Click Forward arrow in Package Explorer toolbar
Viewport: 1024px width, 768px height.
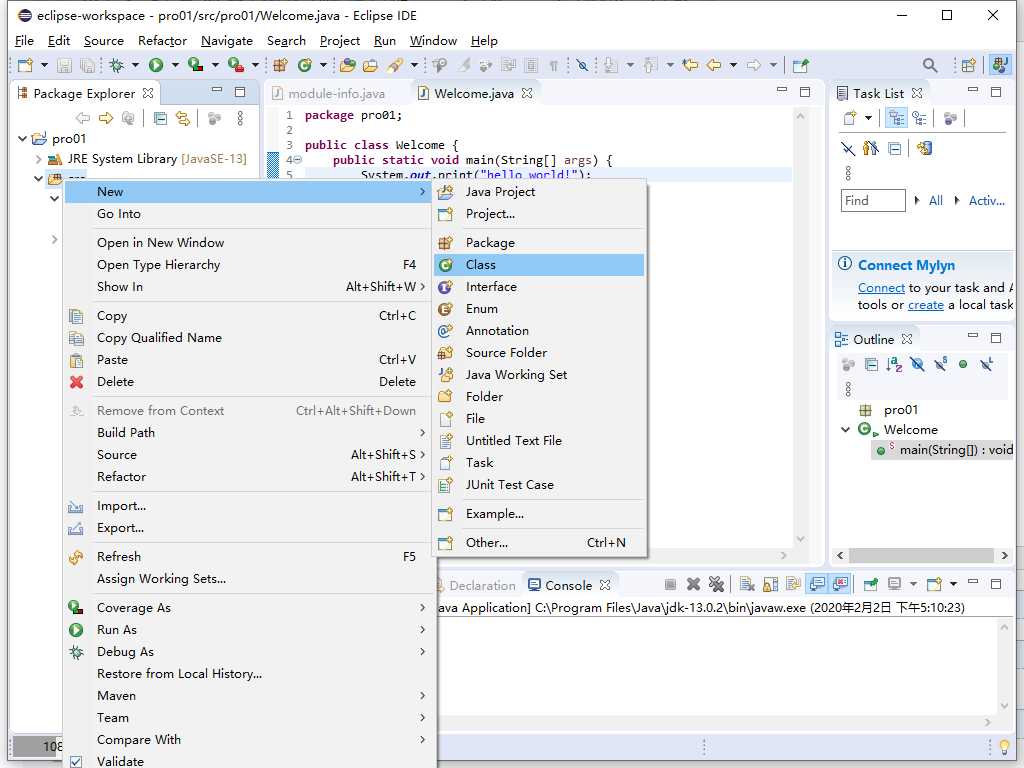point(106,118)
